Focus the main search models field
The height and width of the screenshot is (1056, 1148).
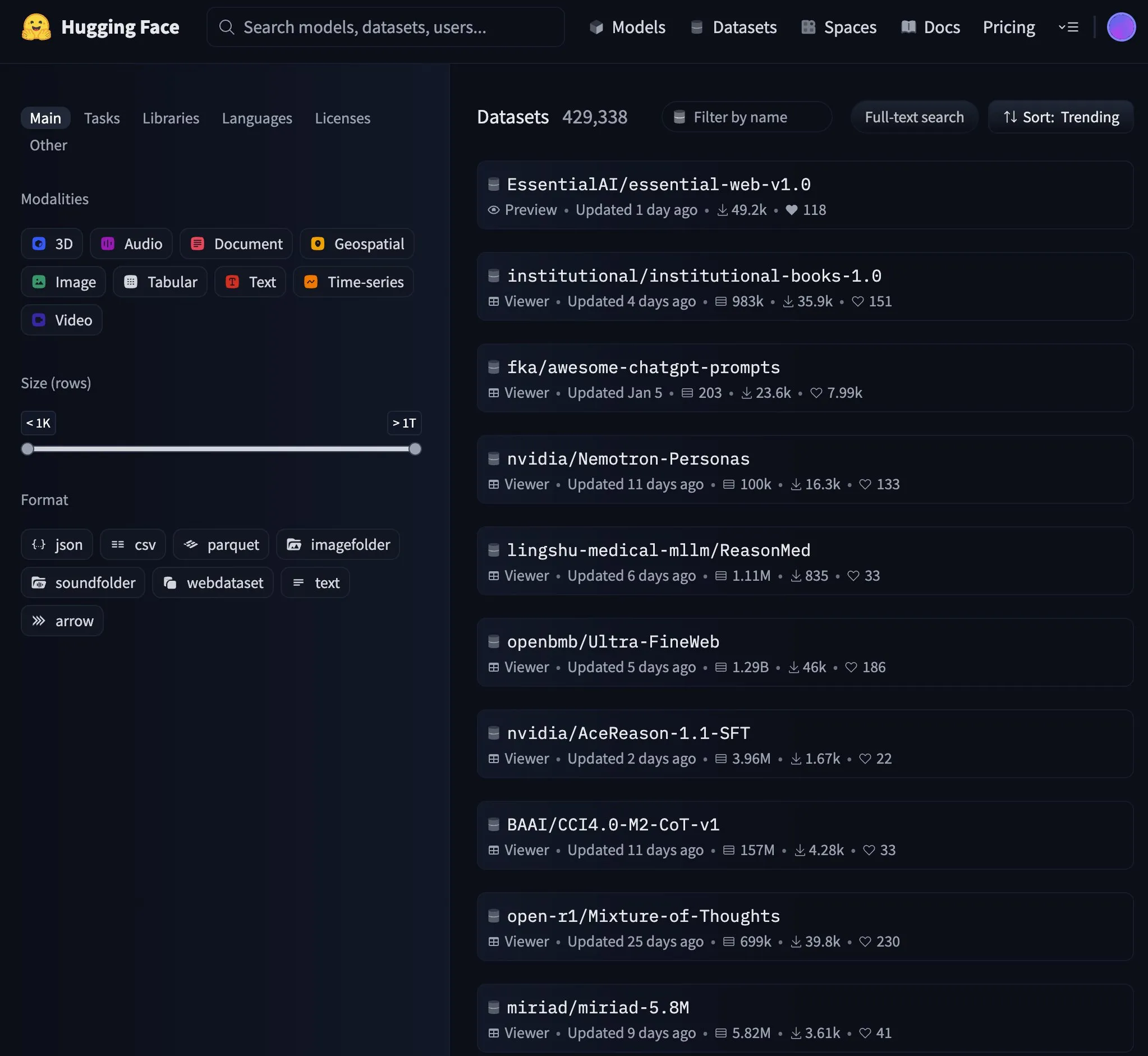click(x=385, y=27)
